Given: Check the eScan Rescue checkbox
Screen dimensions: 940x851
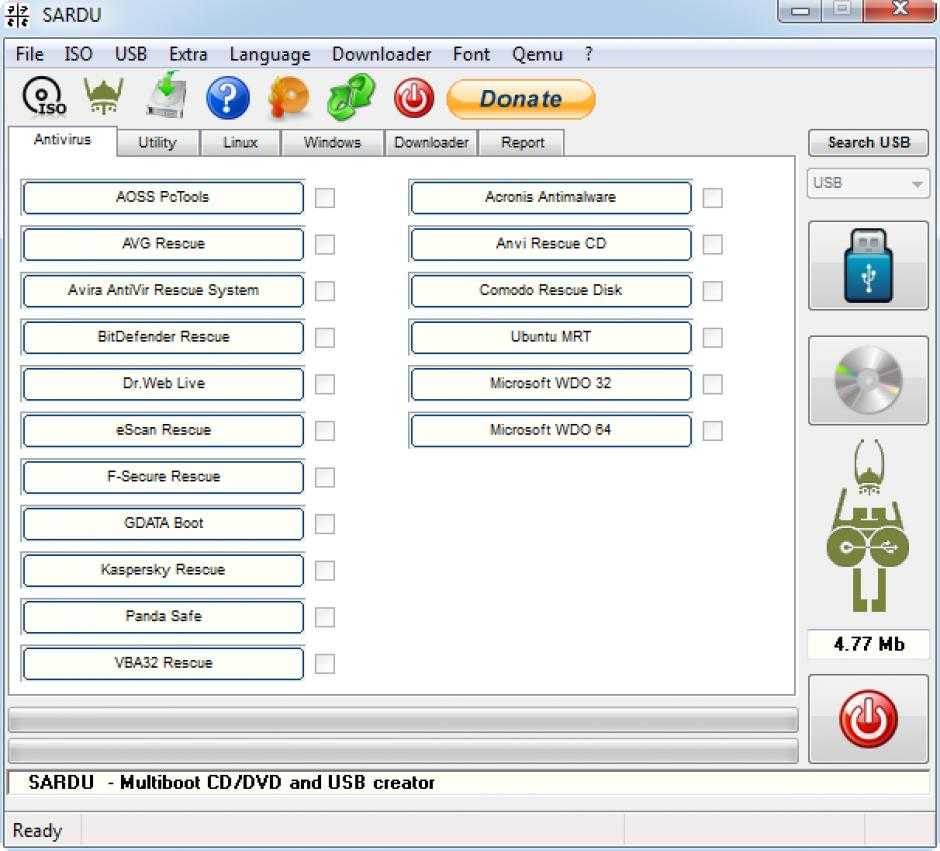Looking at the screenshot, I should pos(325,431).
